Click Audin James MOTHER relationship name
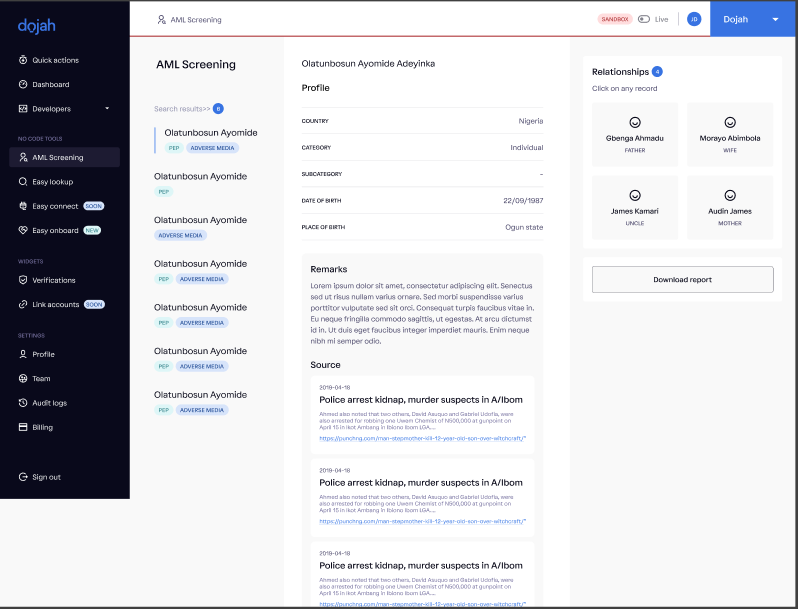This screenshot has width=798, height=609. pyautogui.click(x=730, y=211)
